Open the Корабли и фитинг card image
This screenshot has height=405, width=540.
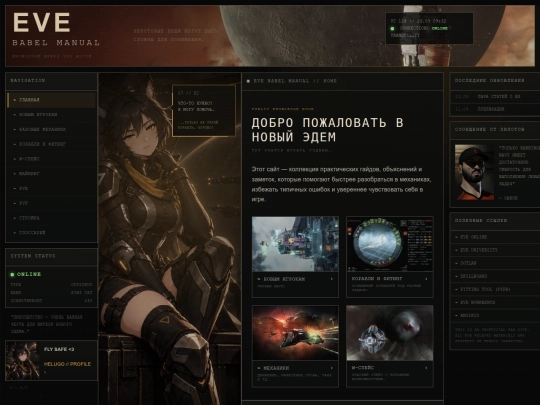pyautogui.click(x=390, y=244)
